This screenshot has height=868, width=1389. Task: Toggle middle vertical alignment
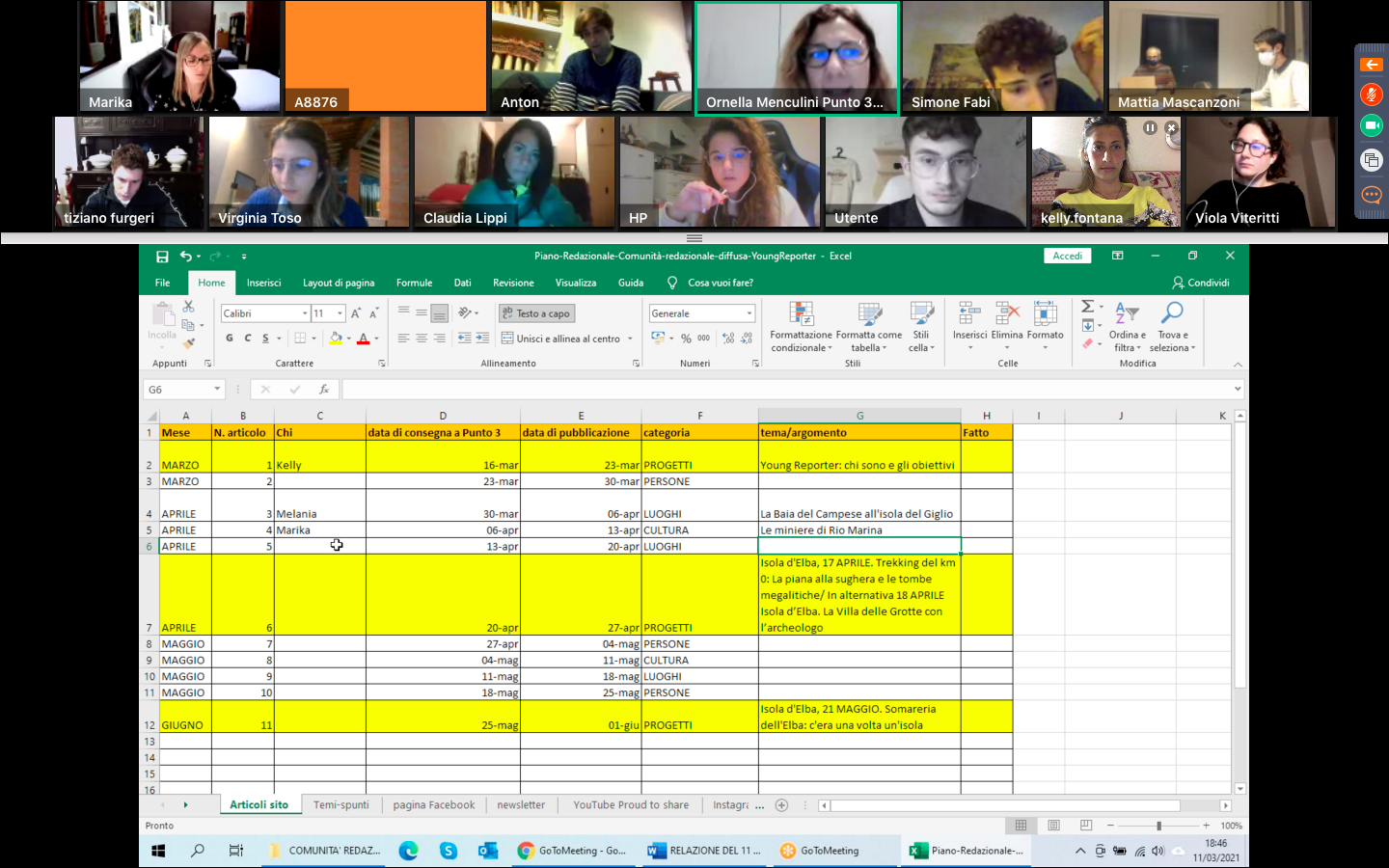click(422, 312)
